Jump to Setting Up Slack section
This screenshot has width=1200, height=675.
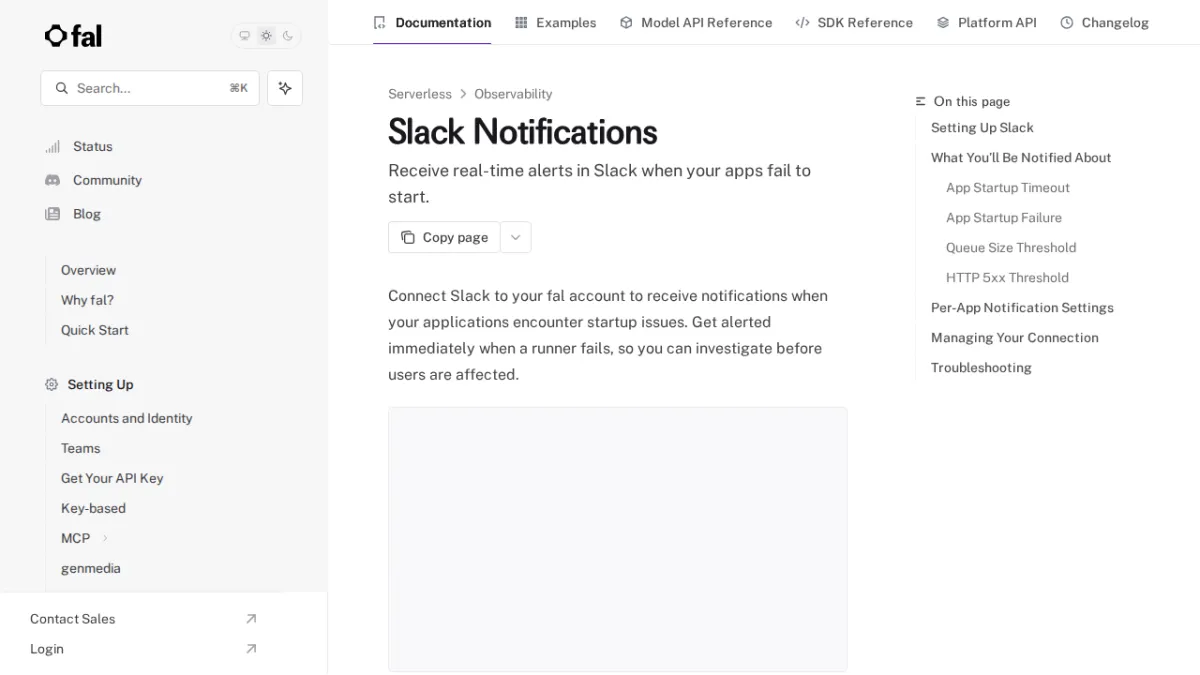click(982, 127)
